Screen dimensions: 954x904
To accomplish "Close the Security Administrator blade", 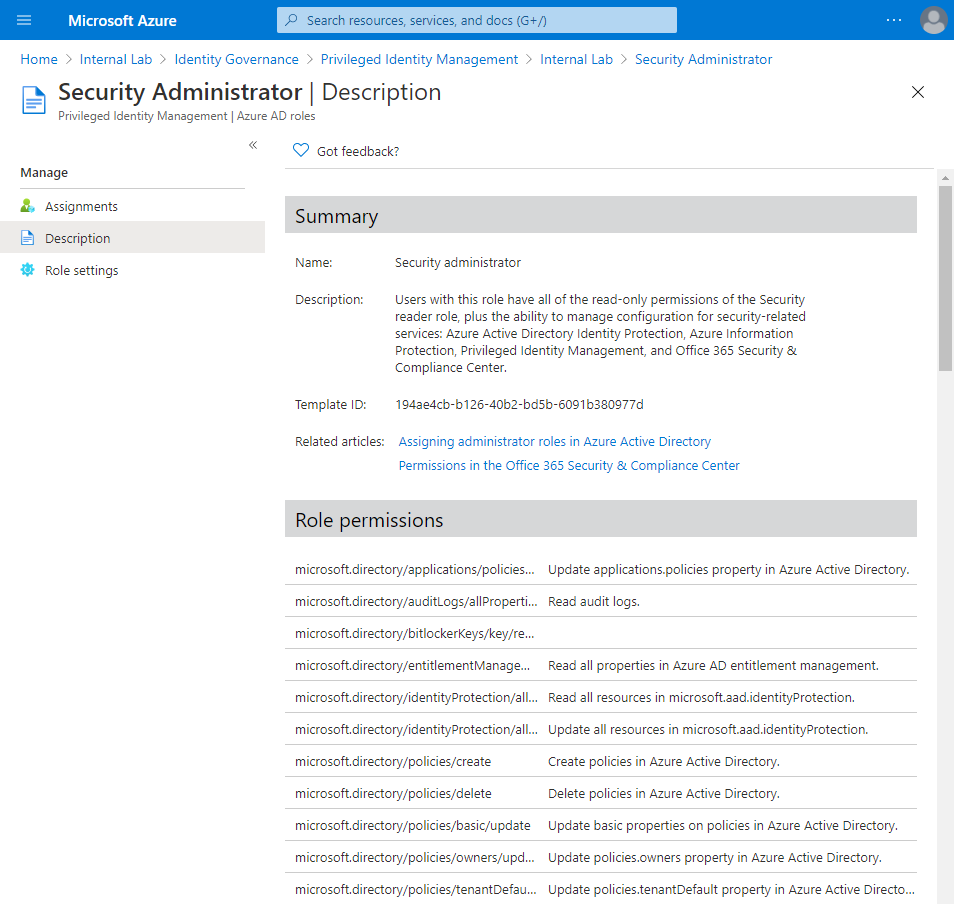I will 917,91.
